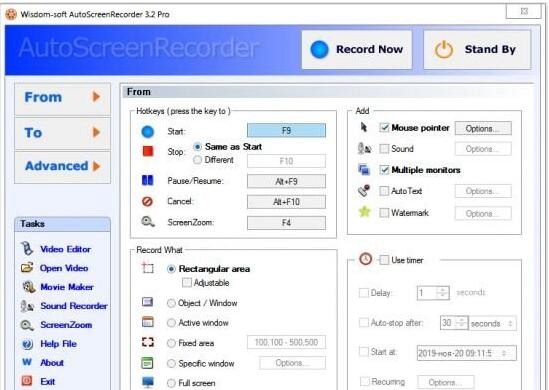Click the Rectangular area dashed icon
The height and width of the screenshot is (390, 549).
point(148,268)
